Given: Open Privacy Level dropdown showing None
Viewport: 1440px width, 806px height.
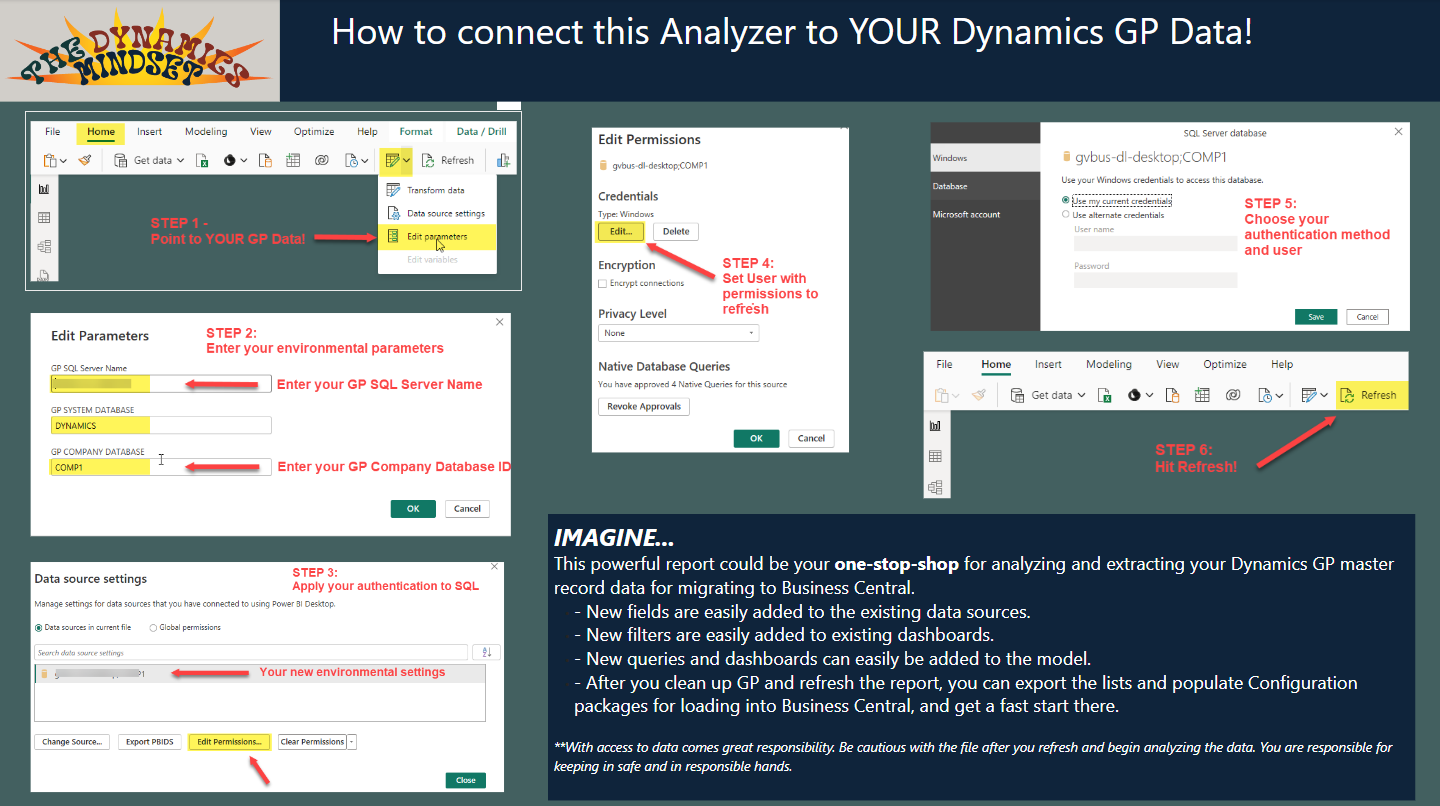Looking at the screenshot, I should (x=678, y=333).
